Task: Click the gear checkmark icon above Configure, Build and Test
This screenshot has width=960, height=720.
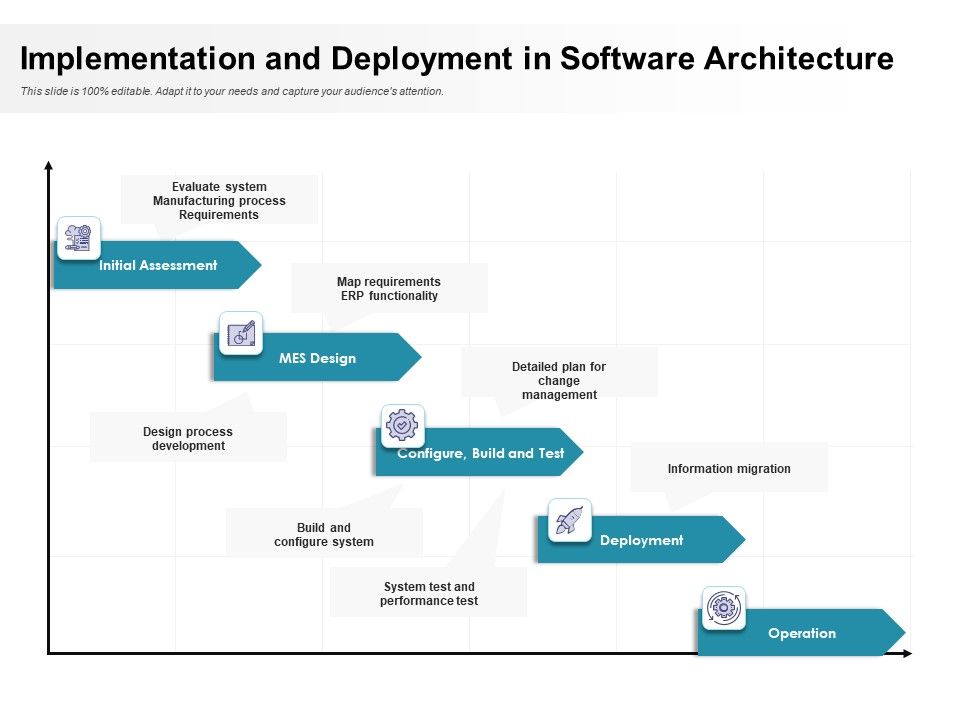Action: [x=402, y=426]
